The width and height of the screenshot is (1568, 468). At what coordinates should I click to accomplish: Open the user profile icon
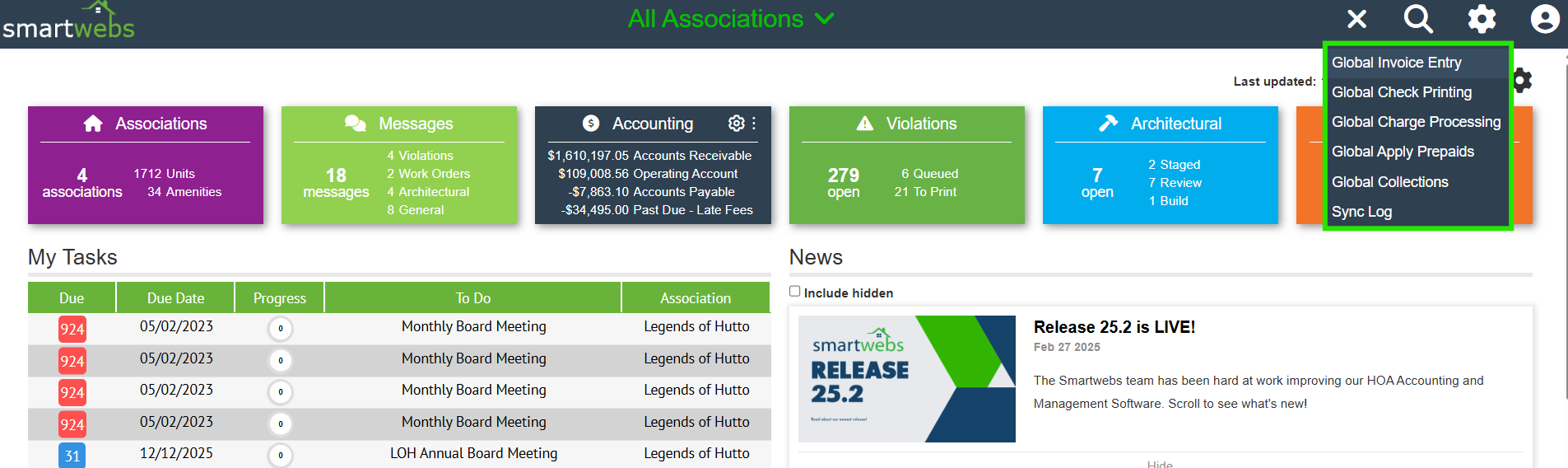pyautogui.click(x=1544, y=19)
